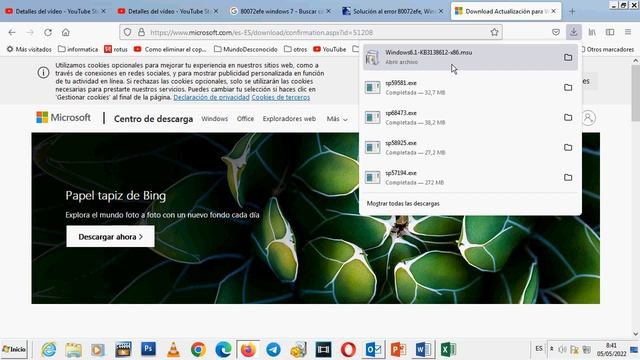Bookmark this page with the star
The width and height of the screenshot is (640, 360).
click(494, 32)
